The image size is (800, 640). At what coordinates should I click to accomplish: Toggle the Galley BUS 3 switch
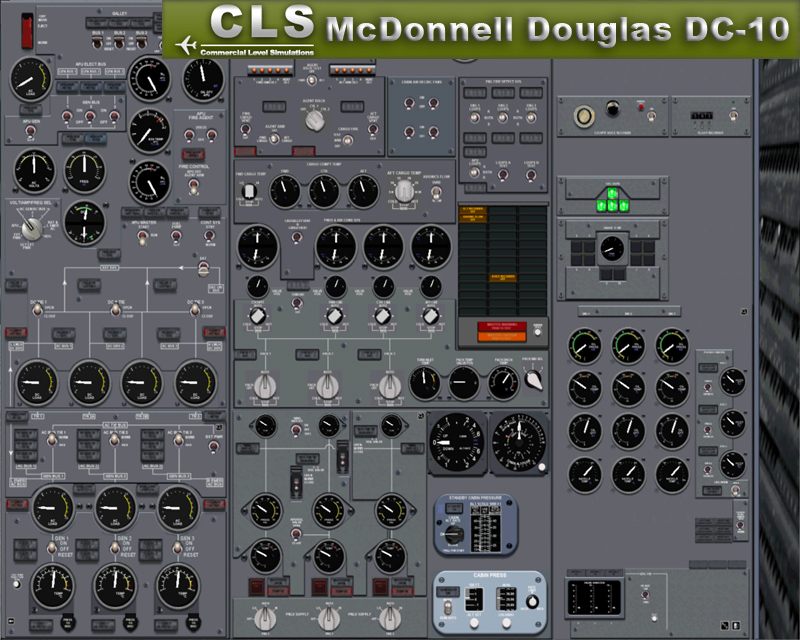coord(142,43)
